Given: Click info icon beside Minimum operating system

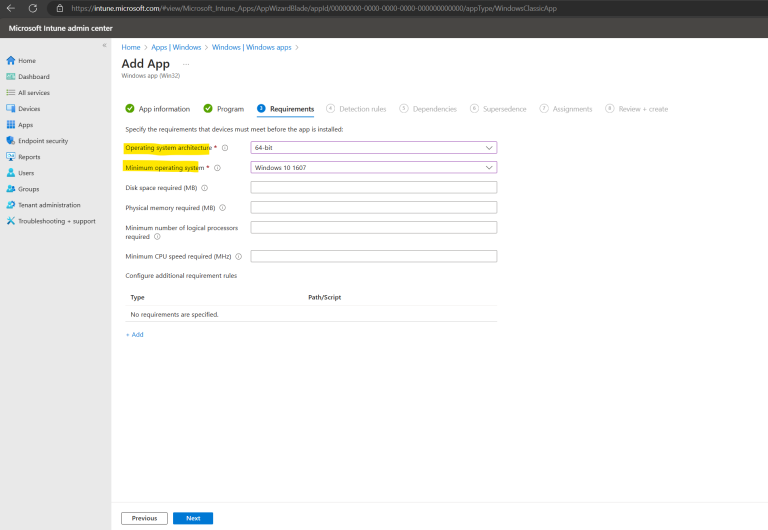Looking at the screenshot, I should tap(217, 168).
